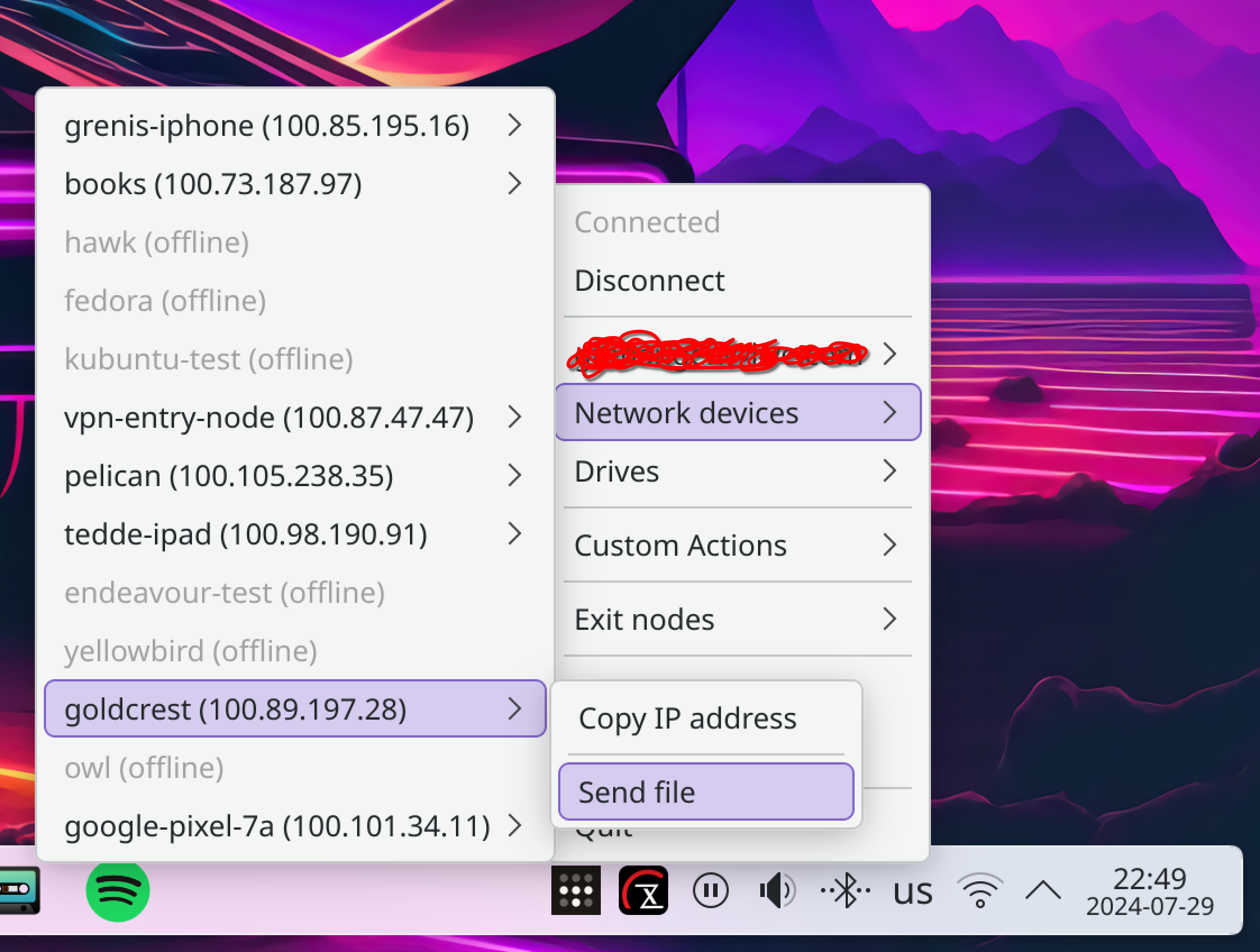The image size is (1260, 952).
Task: Open pelican device submenu
Action: (294, 476)
